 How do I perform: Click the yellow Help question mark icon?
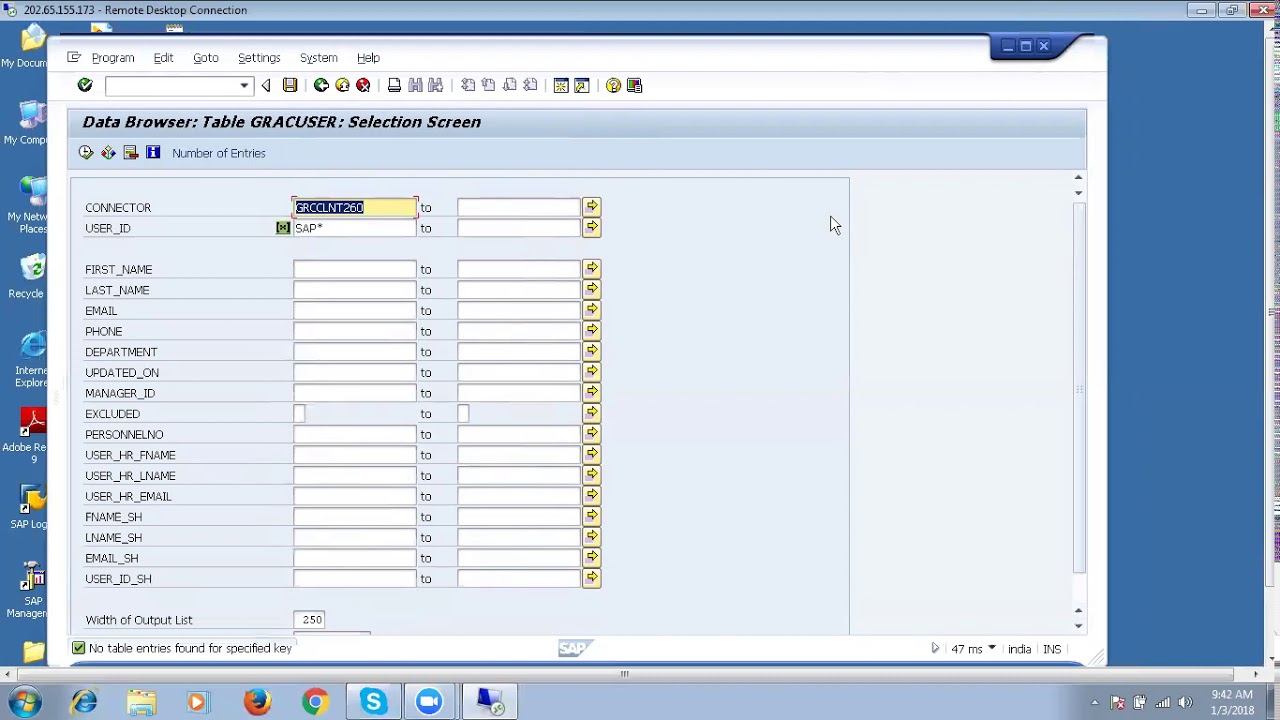(613, 86)
